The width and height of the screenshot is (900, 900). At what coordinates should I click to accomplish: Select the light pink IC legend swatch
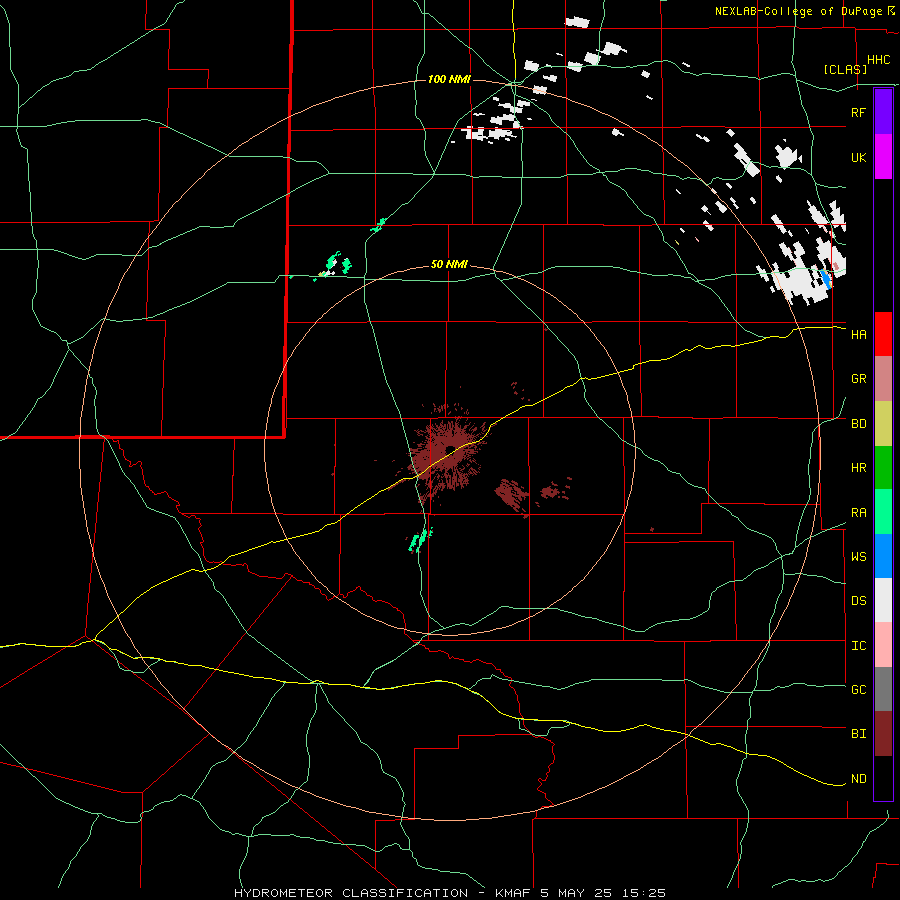[883, 645]
